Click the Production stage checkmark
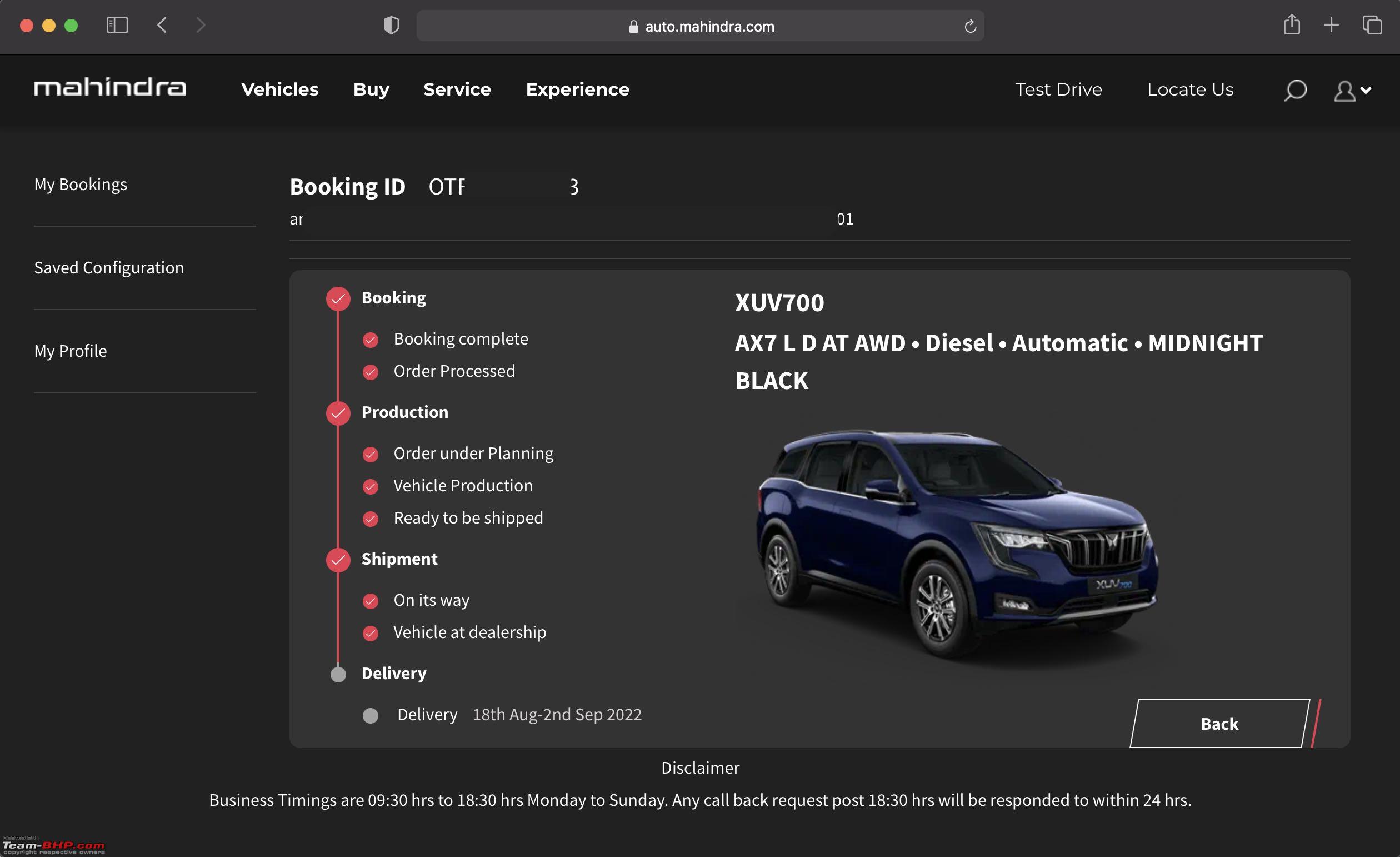 click(338, 413)
